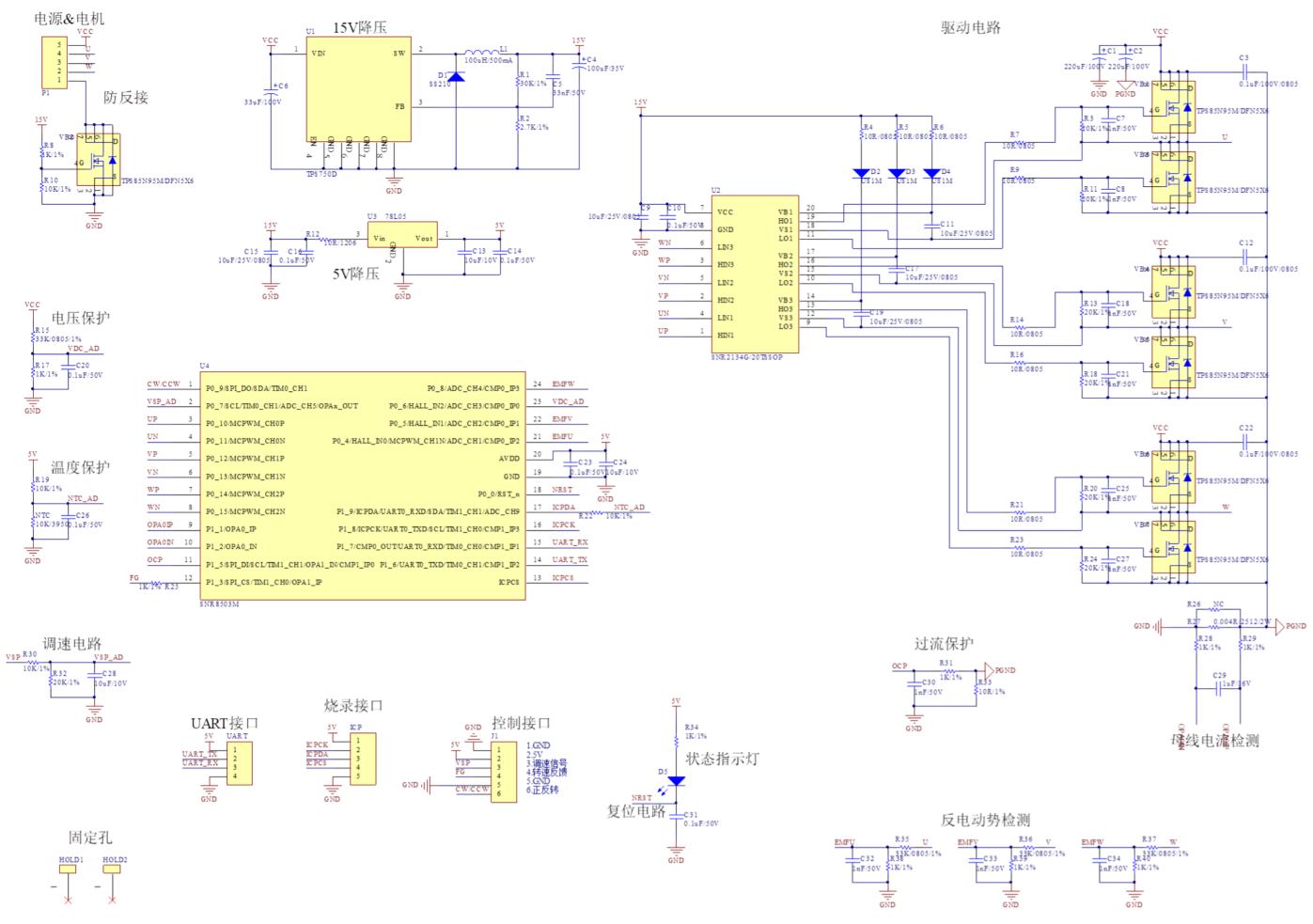This screenshot has width=1313, height=924.
Task: Click the P1 power and motor connector
Action: (x=55, y=62)
